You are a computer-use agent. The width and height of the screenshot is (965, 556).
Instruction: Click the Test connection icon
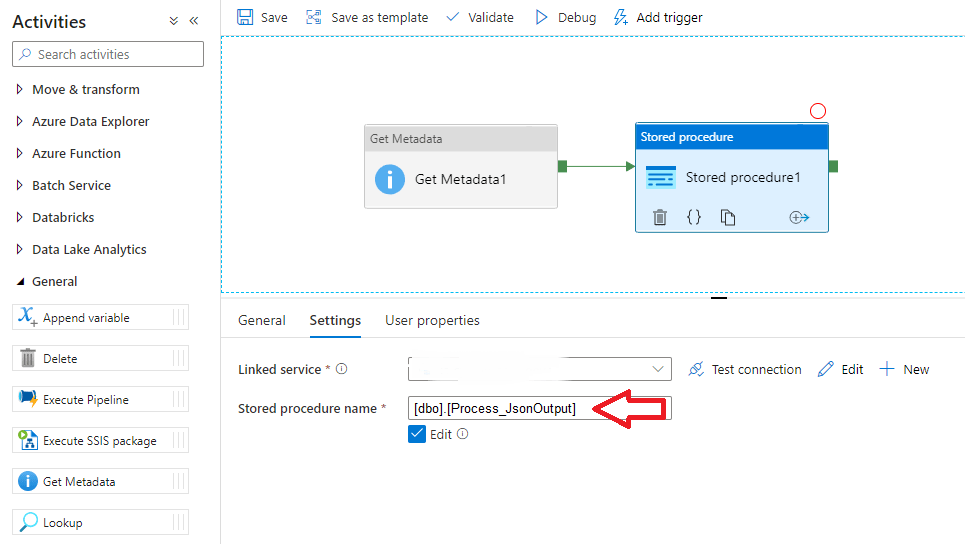pos(697,370)
